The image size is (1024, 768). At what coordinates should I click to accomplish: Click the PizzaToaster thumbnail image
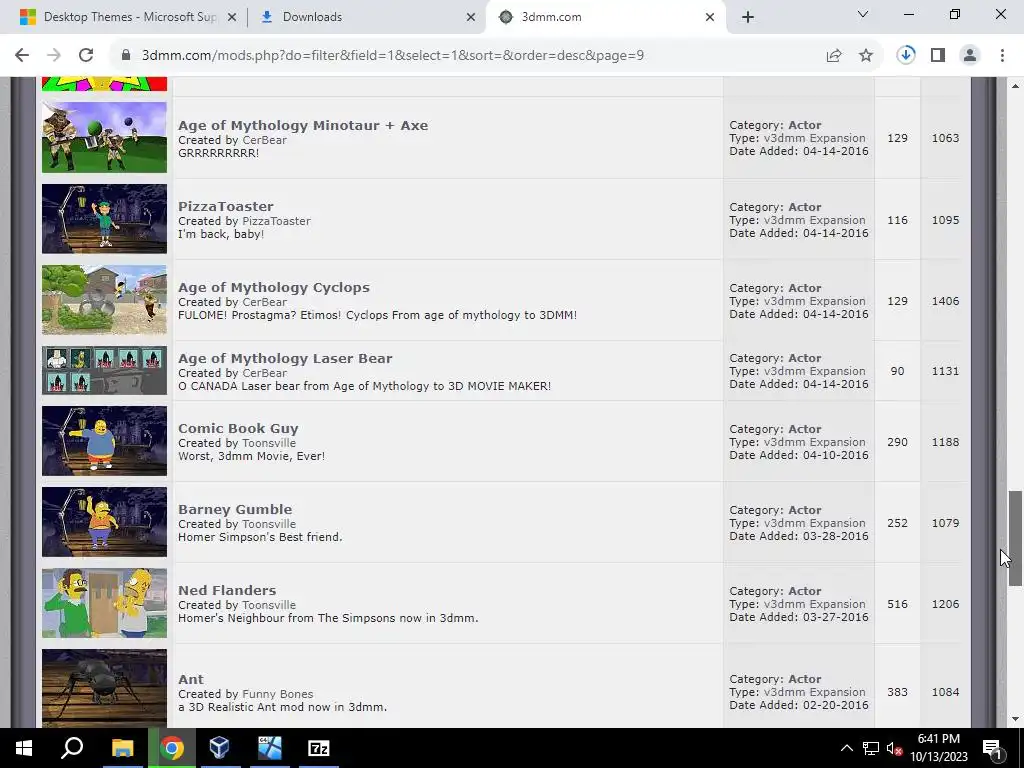(x=104, y=219)
